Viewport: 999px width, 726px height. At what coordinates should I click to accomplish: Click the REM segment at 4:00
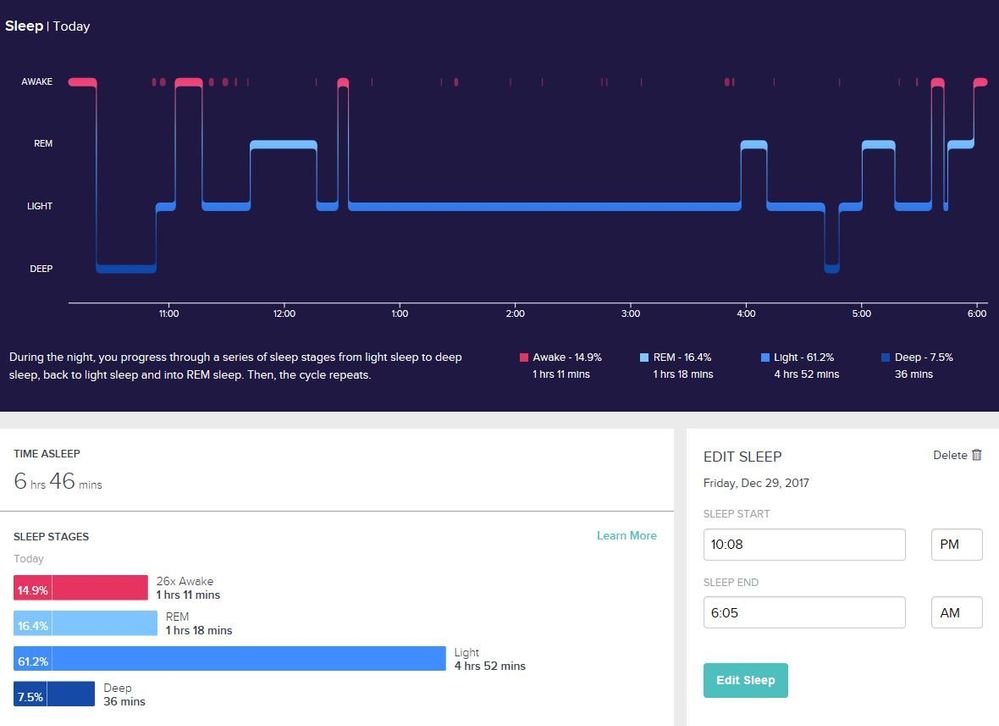point(754,145)
